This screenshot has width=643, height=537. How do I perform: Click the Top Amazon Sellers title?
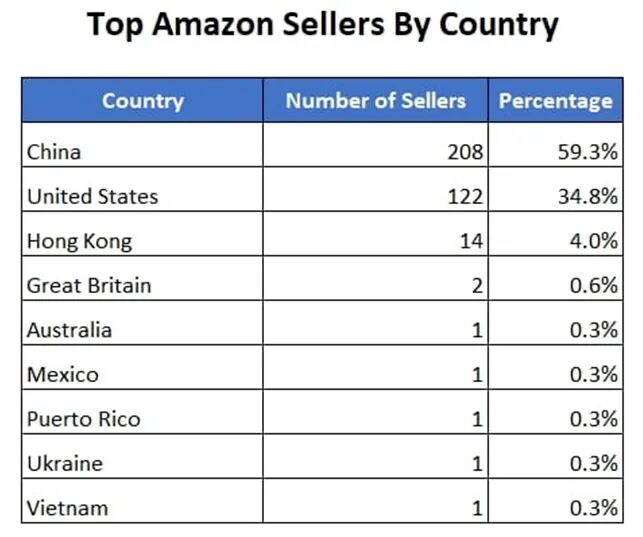pos(323,25)
